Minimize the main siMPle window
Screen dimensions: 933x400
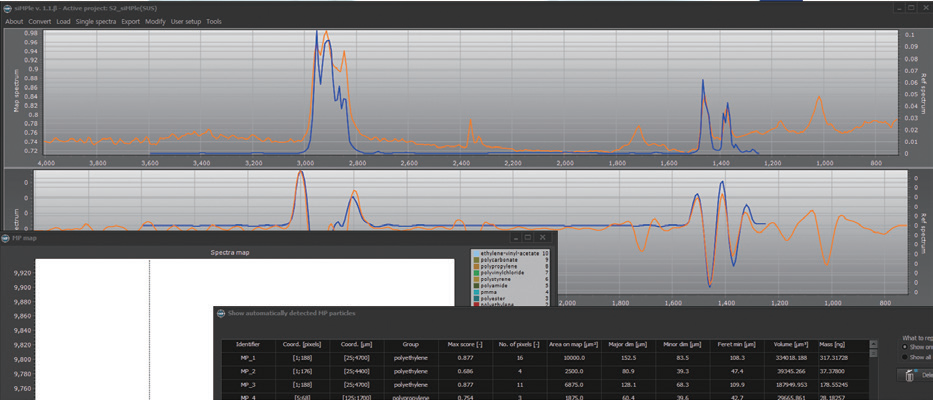[x=899, y=8]
